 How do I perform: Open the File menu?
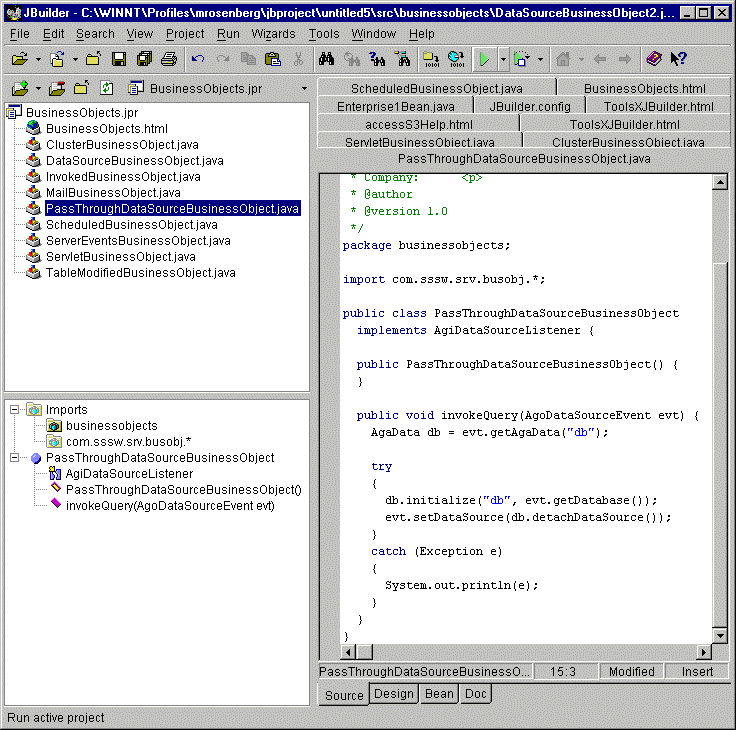(x=20, y=34)
